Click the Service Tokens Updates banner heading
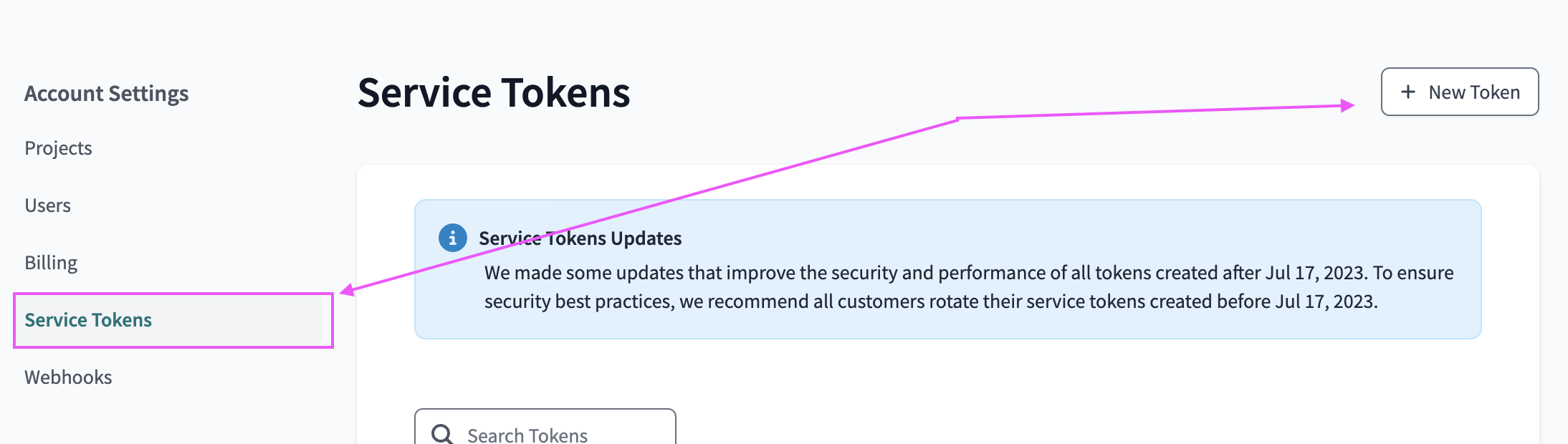Viewport: 1568px width, 444px height. click(580, 238)
